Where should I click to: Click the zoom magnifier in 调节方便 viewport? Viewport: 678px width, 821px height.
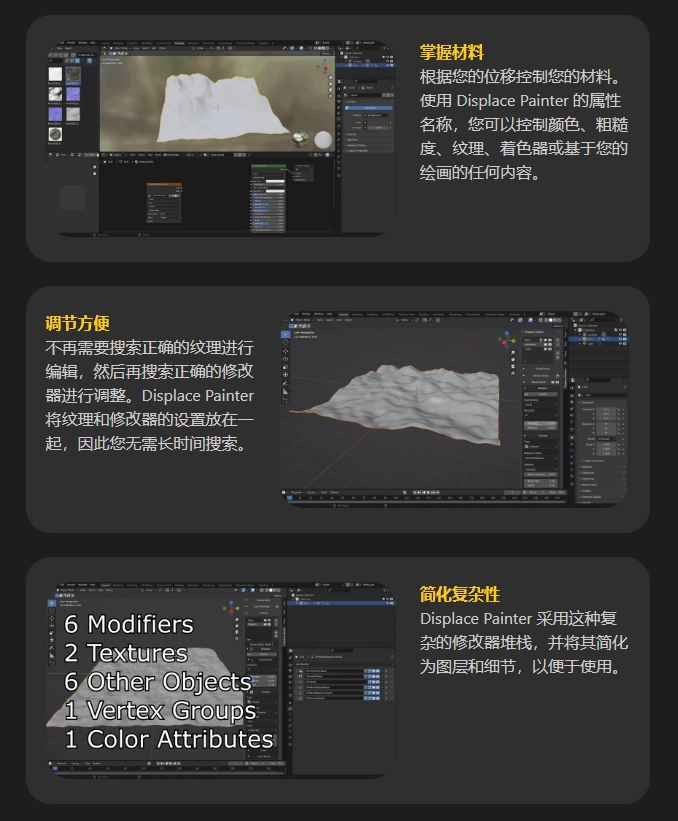click(x=513, y=352)
